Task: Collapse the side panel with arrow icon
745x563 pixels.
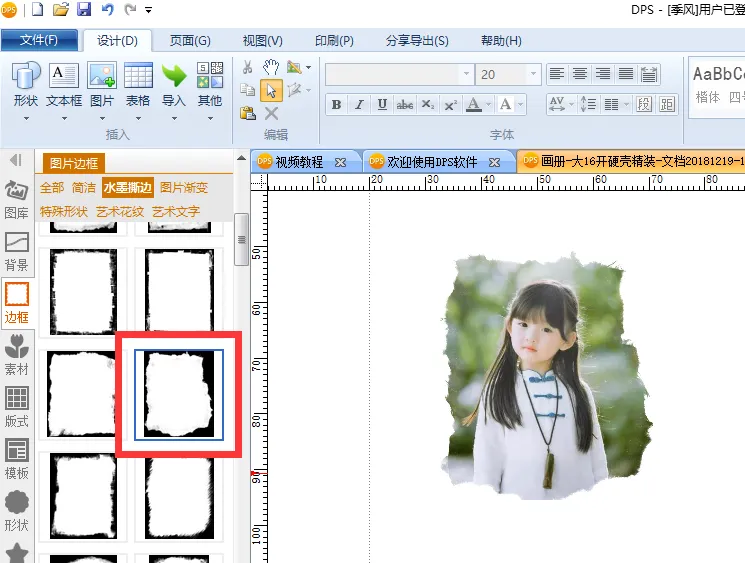Action: pyautogui.click(x=16, y=160)
